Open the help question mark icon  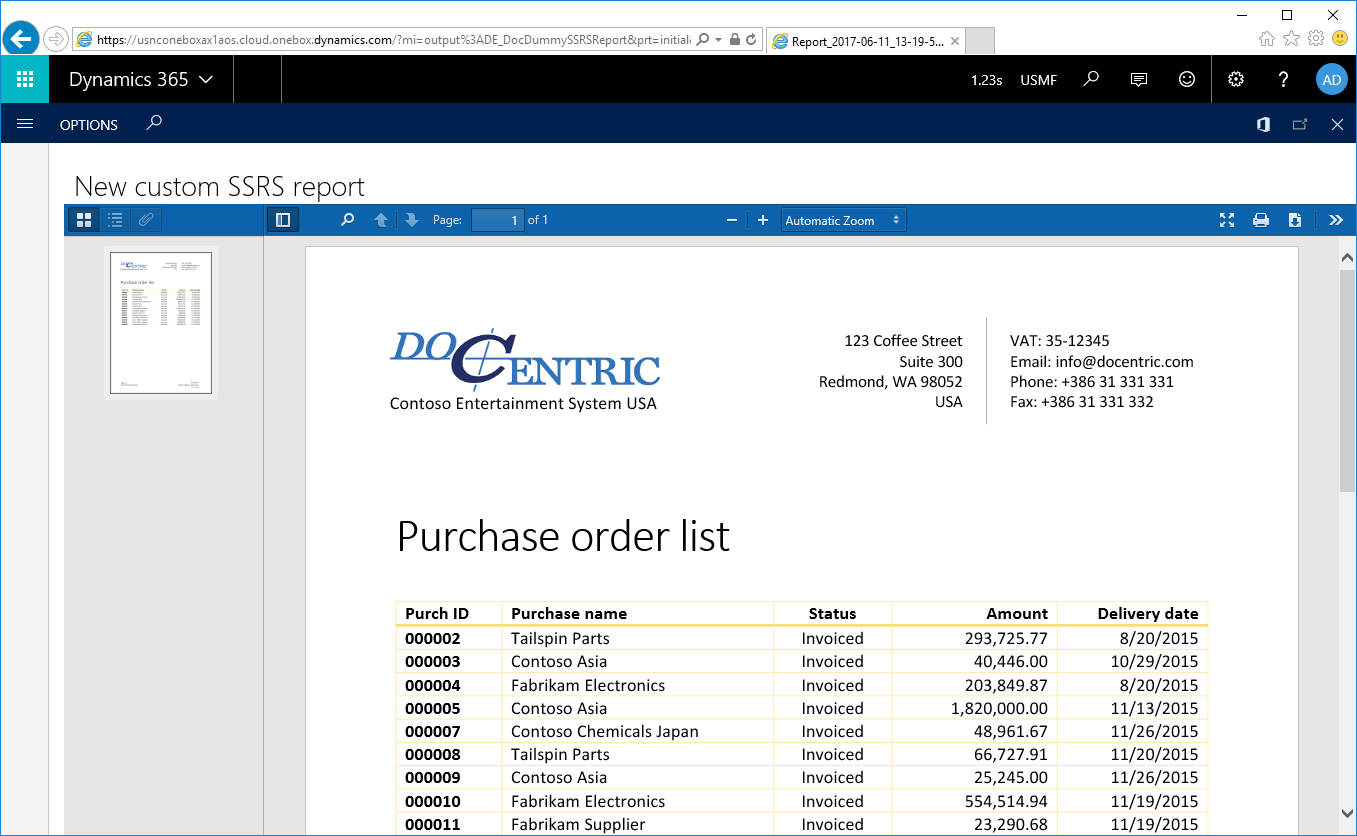1284,80
